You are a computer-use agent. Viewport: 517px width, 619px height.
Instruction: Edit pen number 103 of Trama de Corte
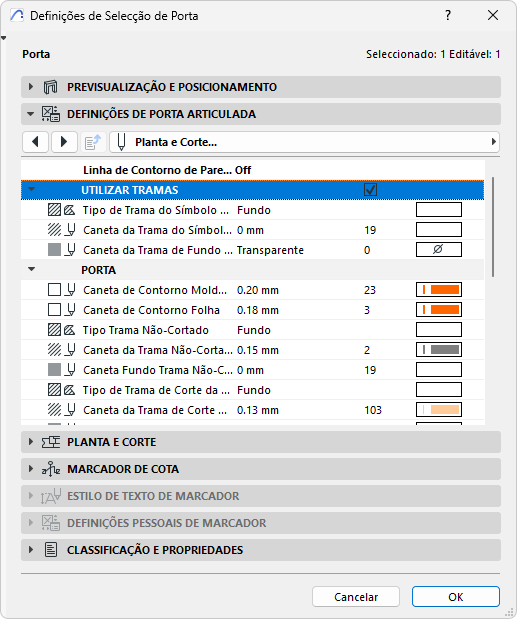click(x=373, y=410)
